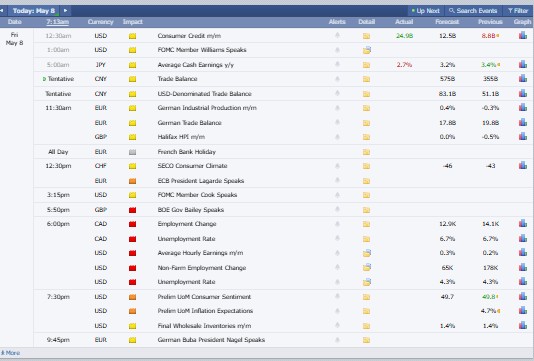
Task: Open the Filter options
Action: point(518,11)
